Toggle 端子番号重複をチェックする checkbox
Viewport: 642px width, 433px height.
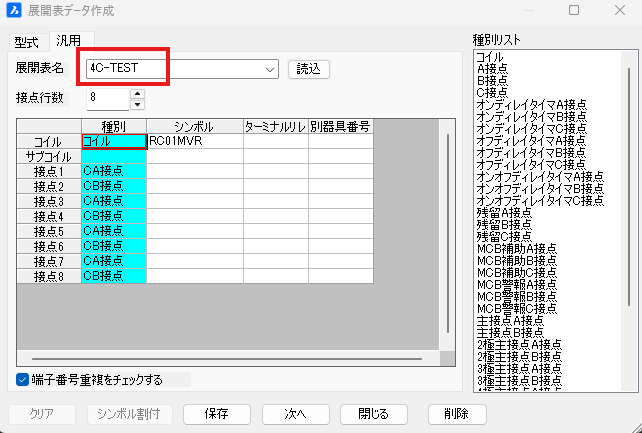(x=22, y=380)
